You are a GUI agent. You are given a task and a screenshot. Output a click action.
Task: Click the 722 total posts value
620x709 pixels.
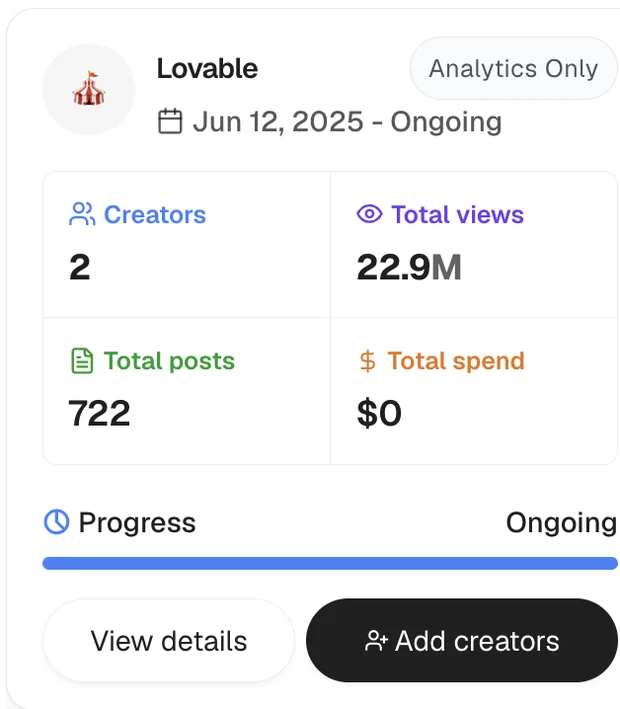(x=99, y=413)
